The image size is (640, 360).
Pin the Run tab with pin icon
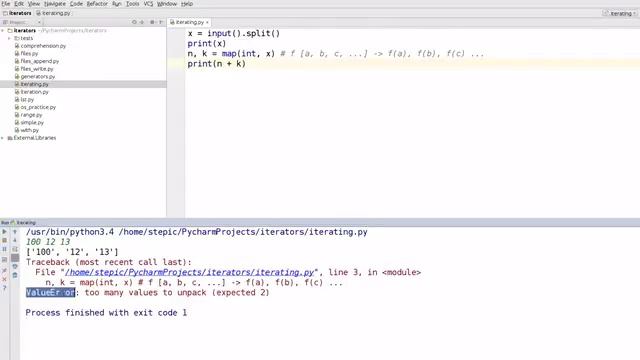tap(4, 271)
